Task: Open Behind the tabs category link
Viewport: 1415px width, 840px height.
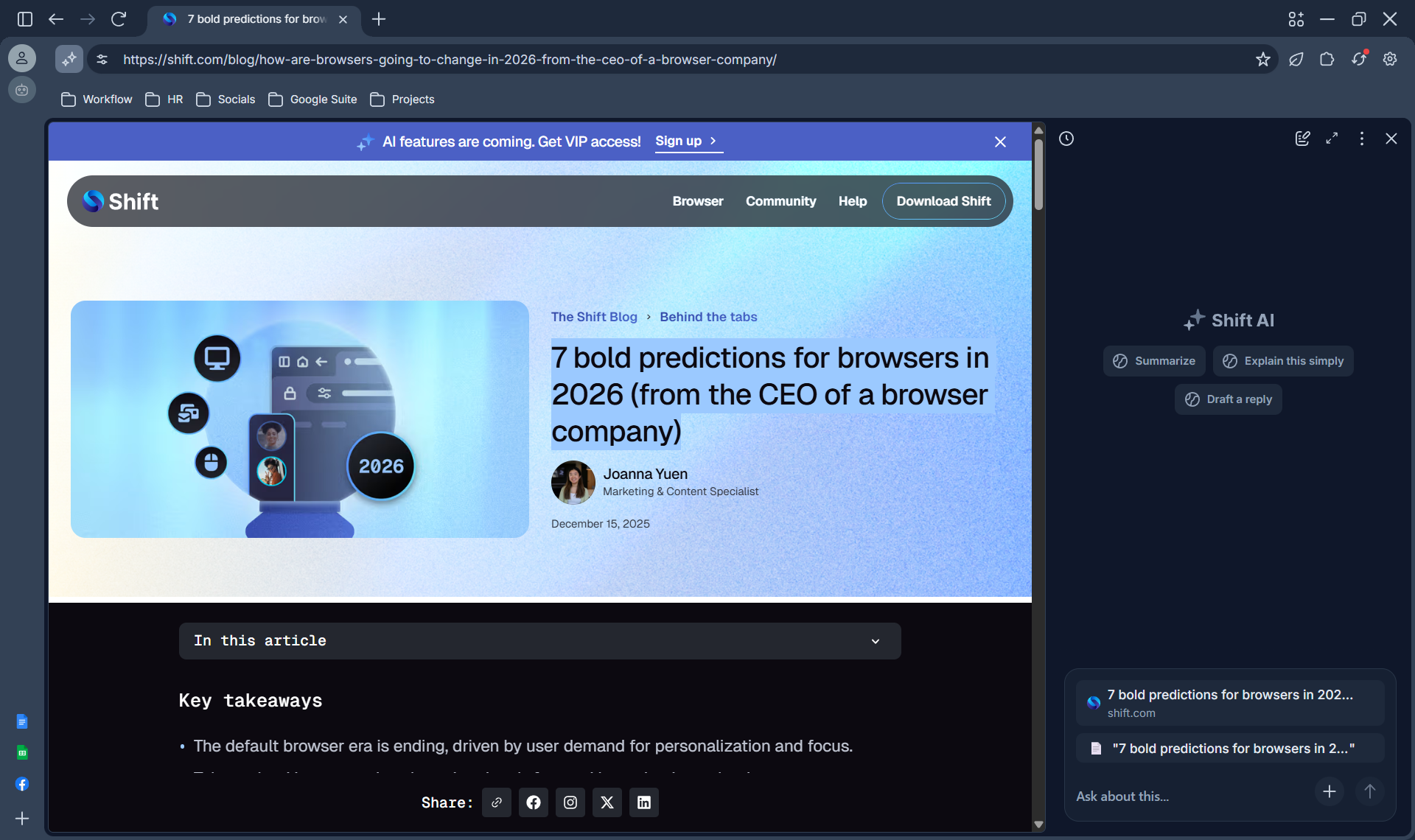Action: click(708, 317)
